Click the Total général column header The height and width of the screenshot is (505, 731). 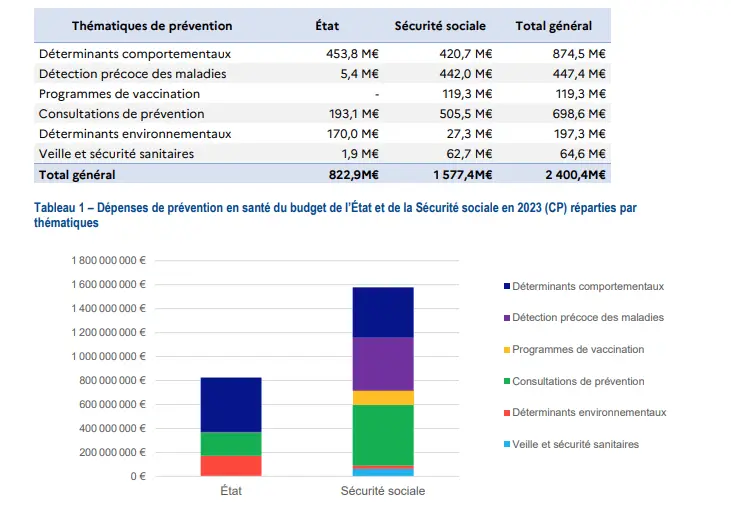click(x=553, y=26)
